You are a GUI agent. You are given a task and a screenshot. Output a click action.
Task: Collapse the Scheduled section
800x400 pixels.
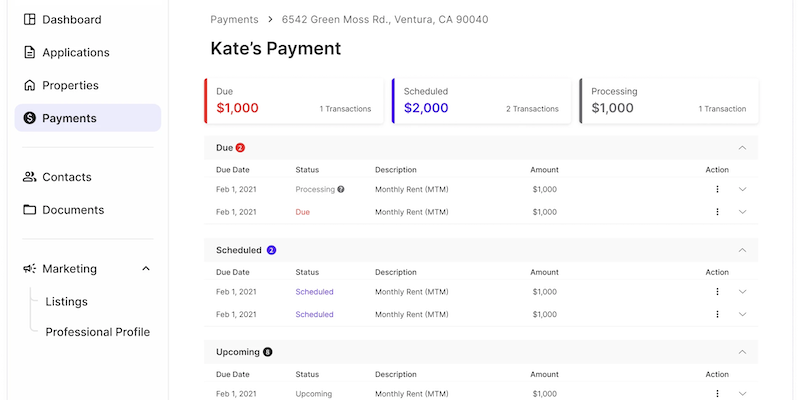(x=742, y=250)
